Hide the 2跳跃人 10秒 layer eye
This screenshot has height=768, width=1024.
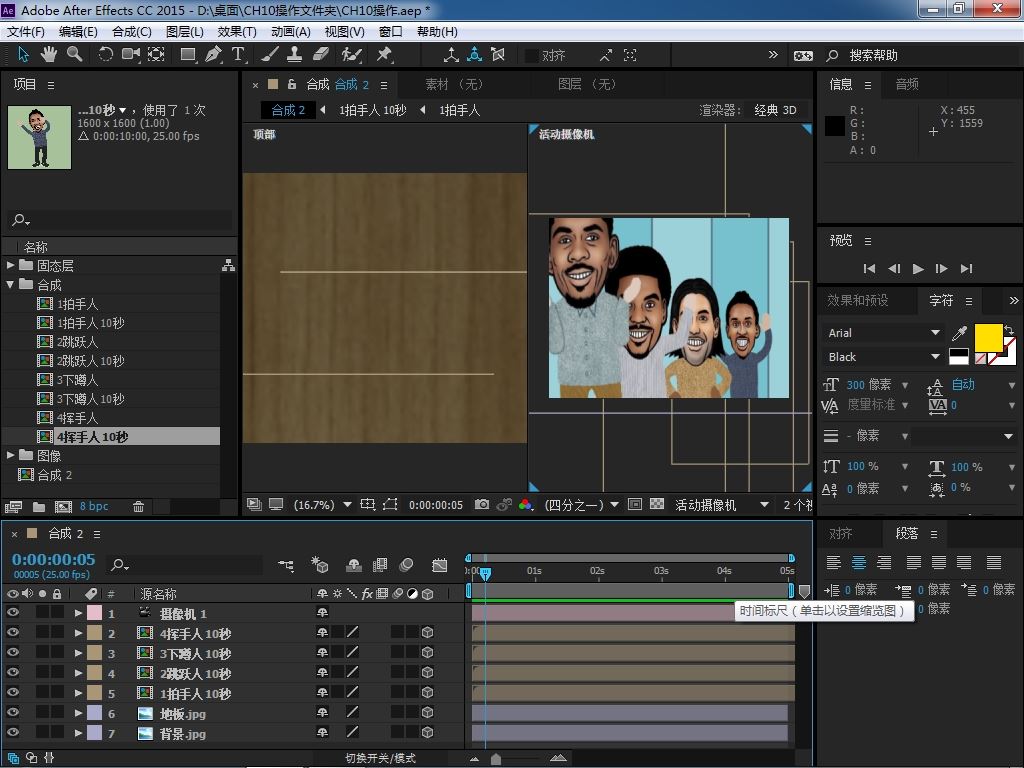(x=12, y=673)
